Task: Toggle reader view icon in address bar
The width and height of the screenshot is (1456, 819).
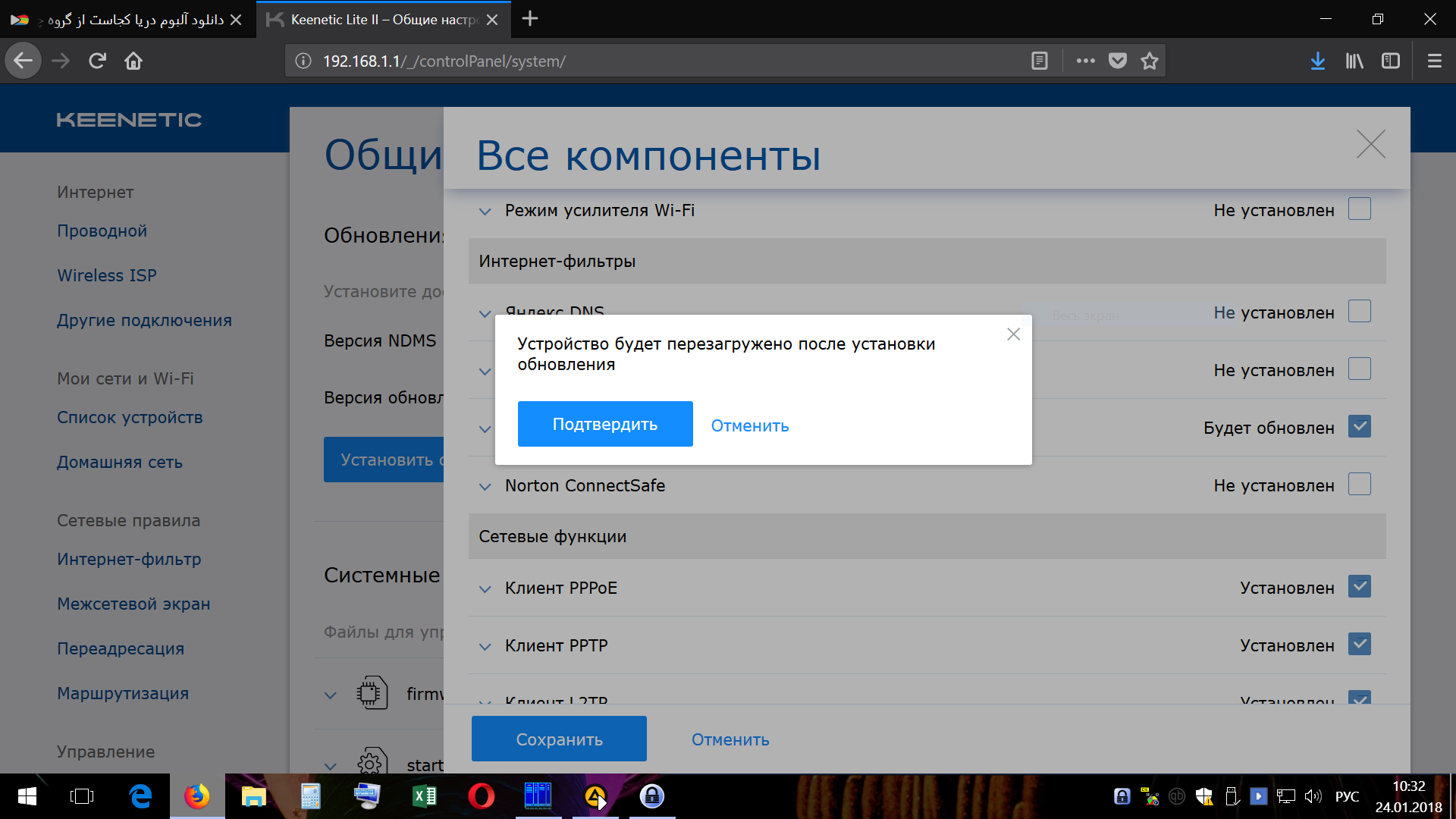Action: [x=1040, y=61]
